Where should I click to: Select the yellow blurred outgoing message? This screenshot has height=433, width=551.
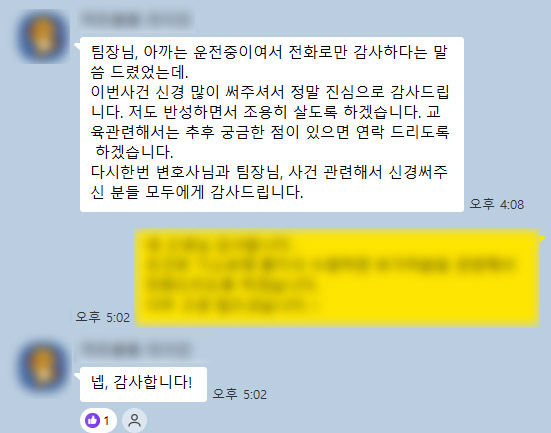(x=337, y=278)
